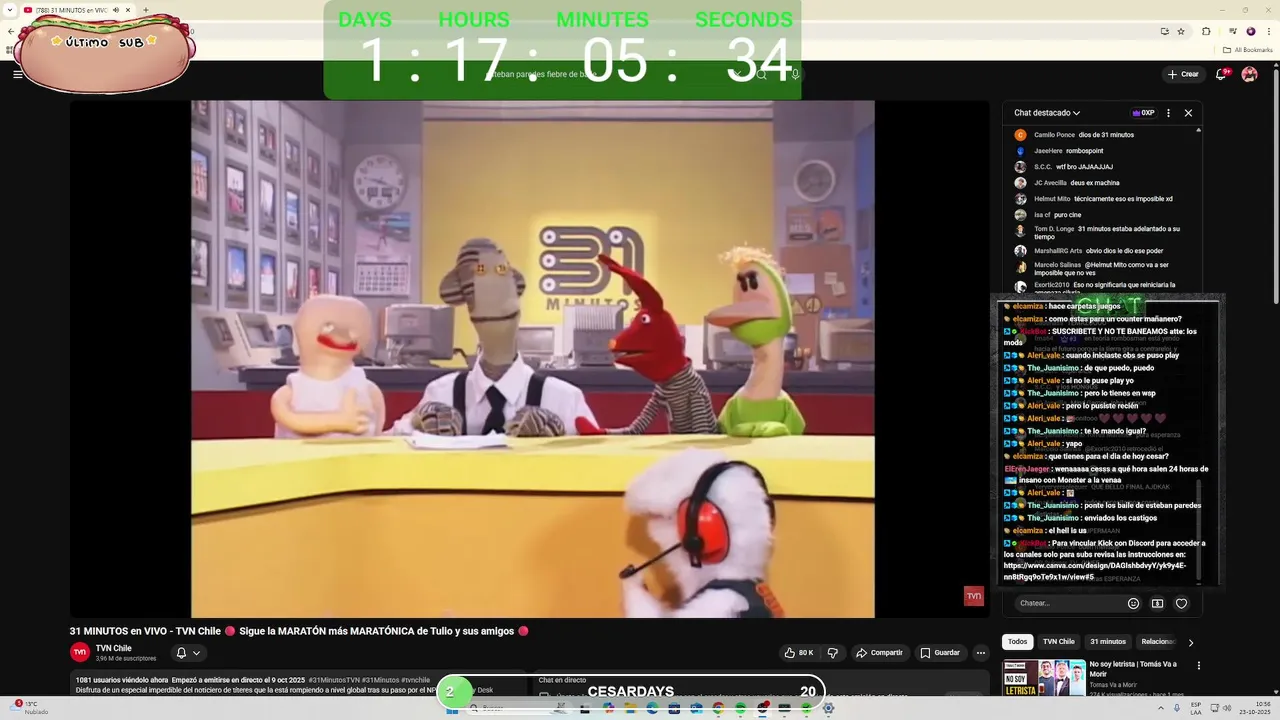The image size is (1280, 720).
Task: Open the TVN Chile channel avatar
Action: click(x=80, y=652)
